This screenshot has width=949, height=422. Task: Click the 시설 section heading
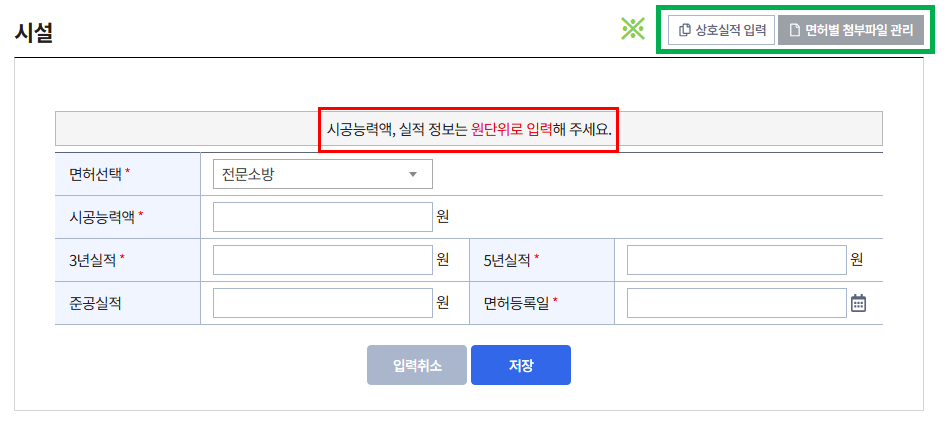pyautogui.click(x=33, y=32)
